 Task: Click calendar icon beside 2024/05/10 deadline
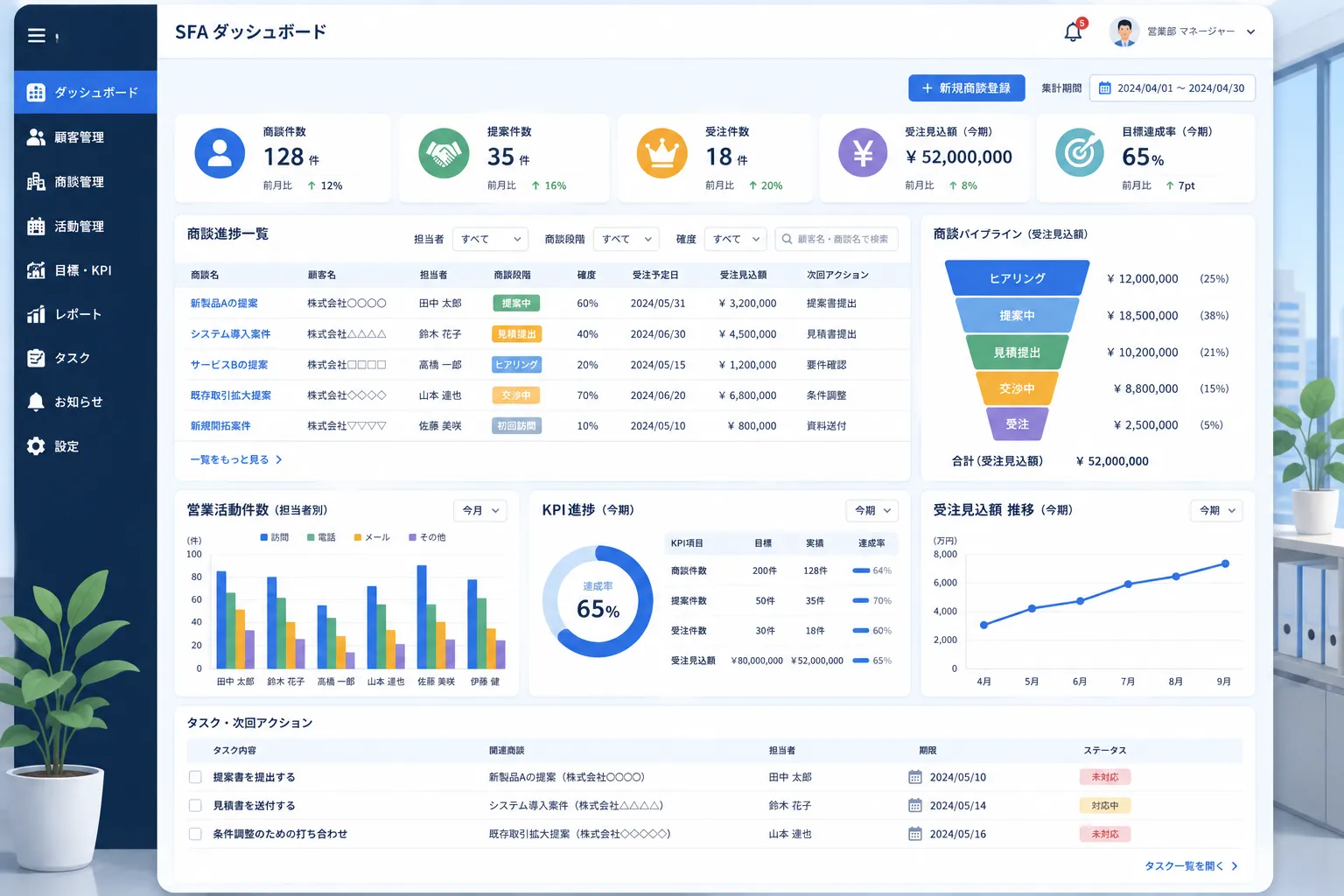click(x=915, y=777)
